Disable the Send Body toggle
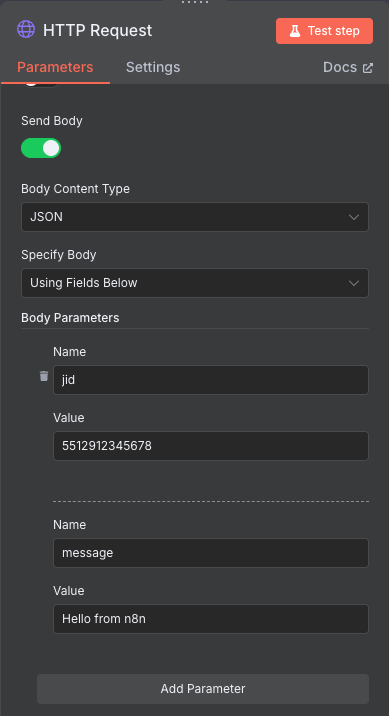Viewport: 389px width, 716px height. [x=41, y=148]
